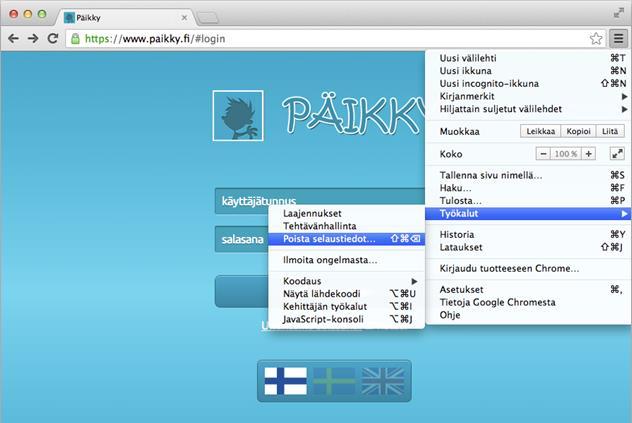Click Kopioi button
This screenshot has width=632, height=423.
(578, 131)
